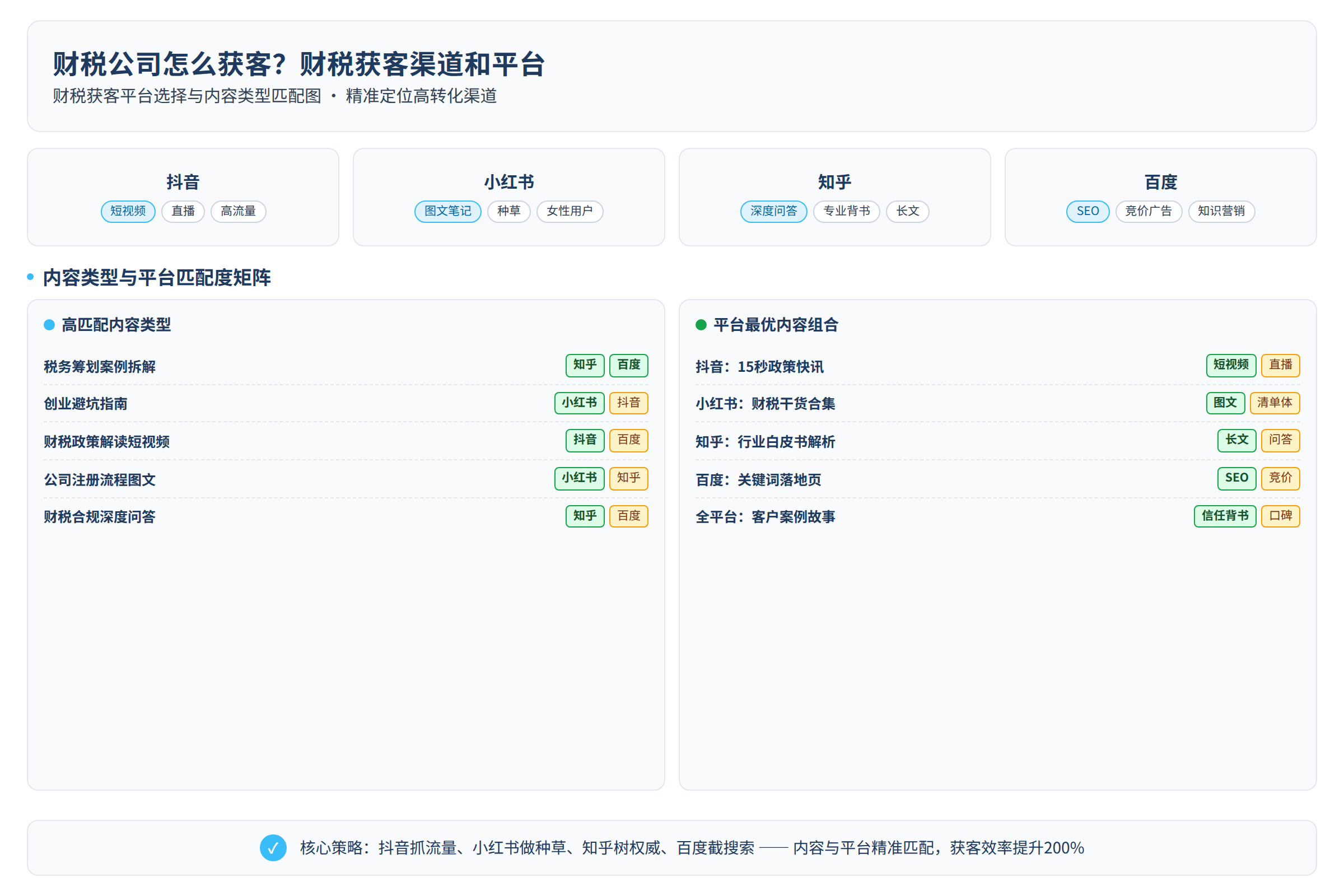1344x896 pixels.
Task: Click the 百度 tag in 税务筹划案例拆解 row
Action: pyautogui.click(x=629, y=365)
